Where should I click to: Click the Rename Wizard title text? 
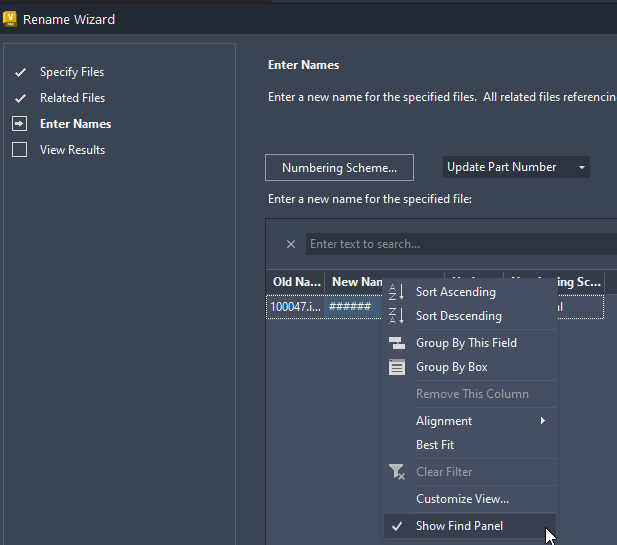click(x=69, y=19)
